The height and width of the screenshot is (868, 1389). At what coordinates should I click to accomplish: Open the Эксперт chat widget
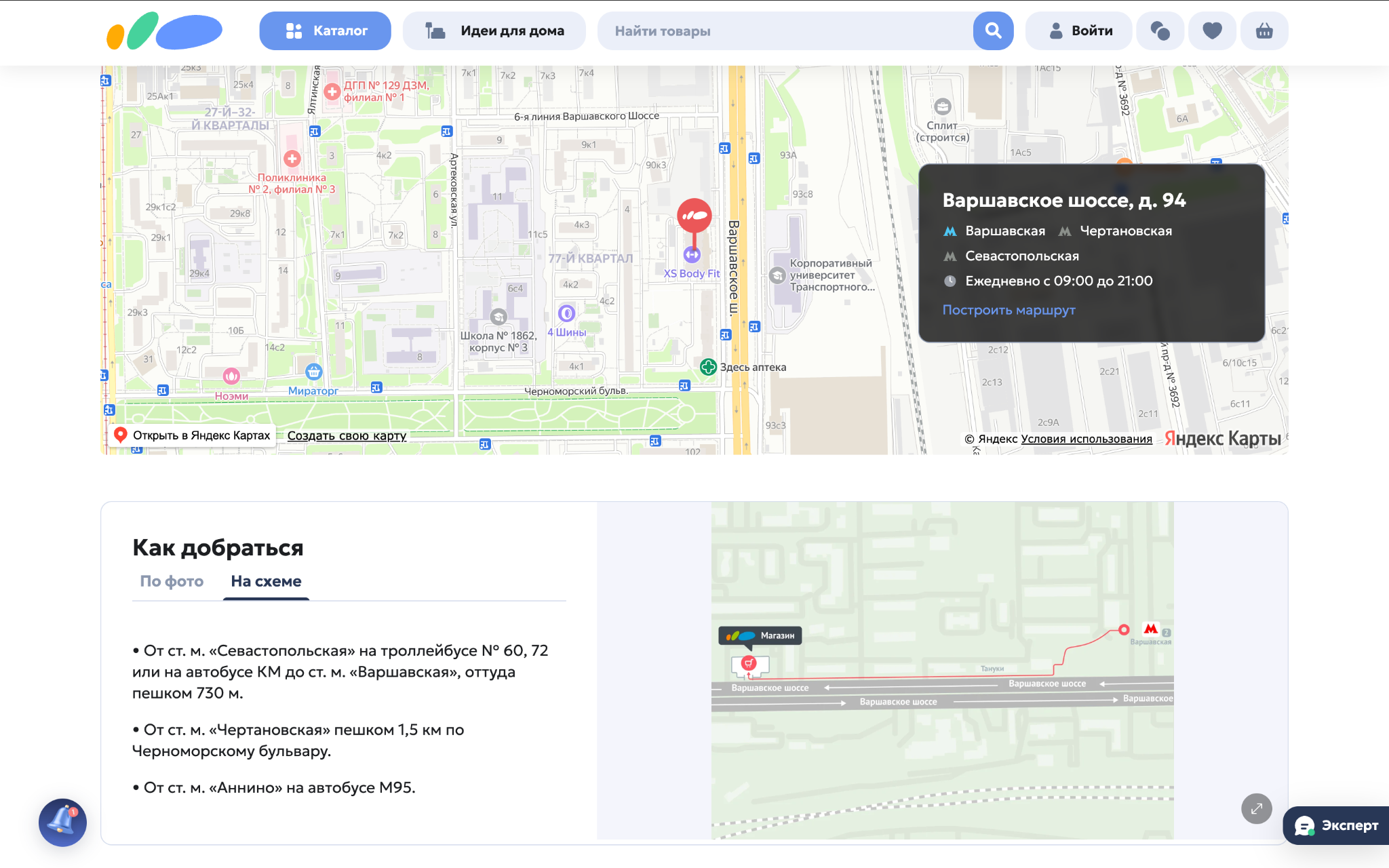pos(1336,825)
